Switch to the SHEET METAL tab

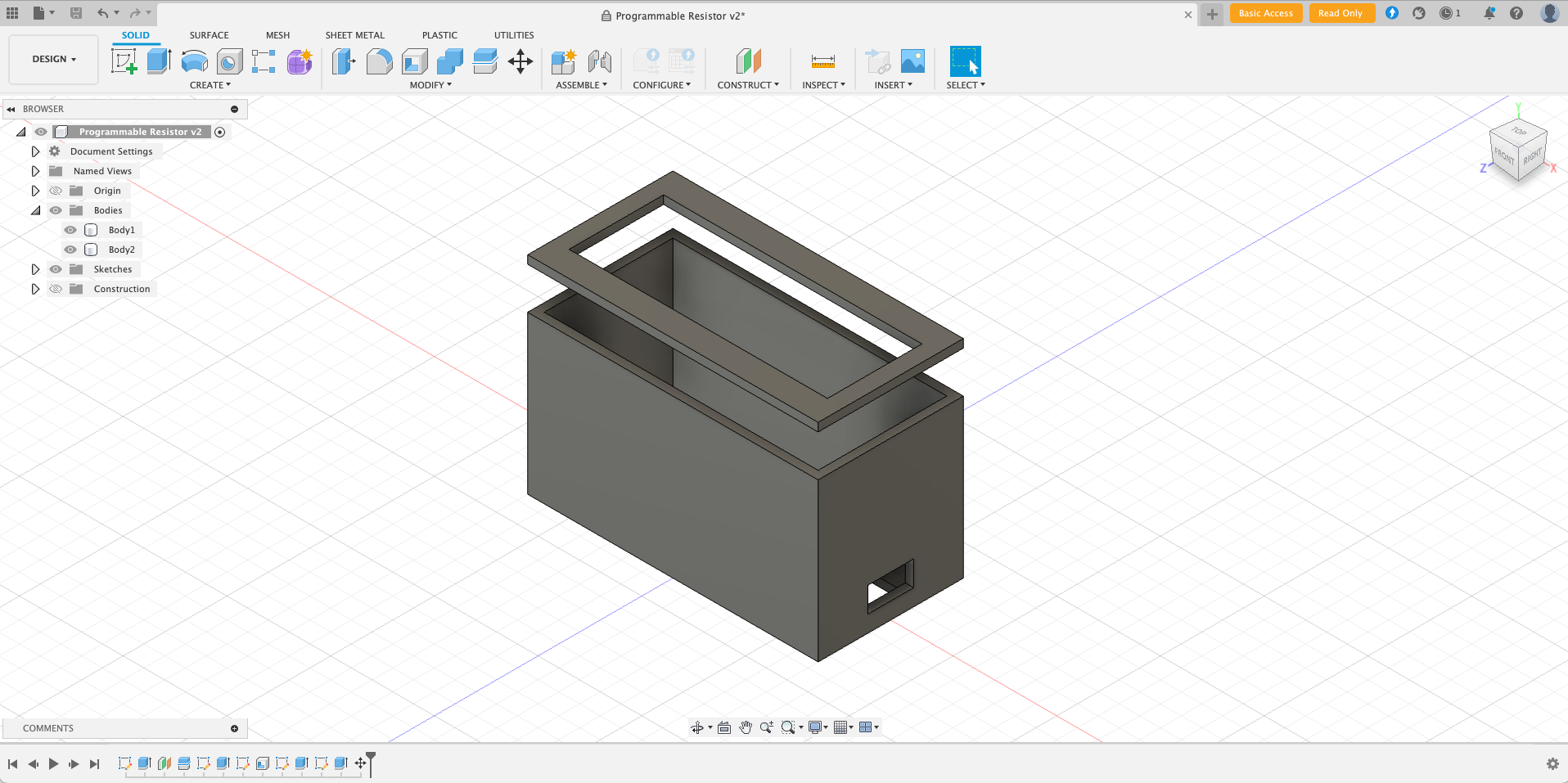pyautogui.click(x=355, y=35)
